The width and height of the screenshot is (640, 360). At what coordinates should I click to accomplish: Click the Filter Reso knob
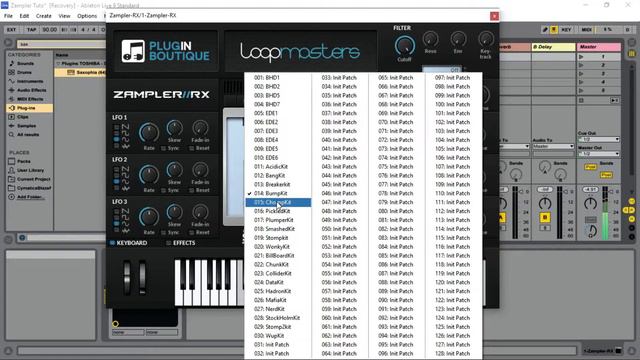(430, 39)
